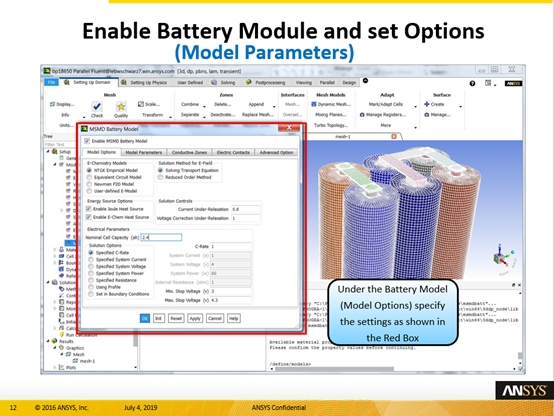The height and width of the screenshot is (416, 554).
Task: Expand the Solution node in tree
Action: [x=48, y=282]
